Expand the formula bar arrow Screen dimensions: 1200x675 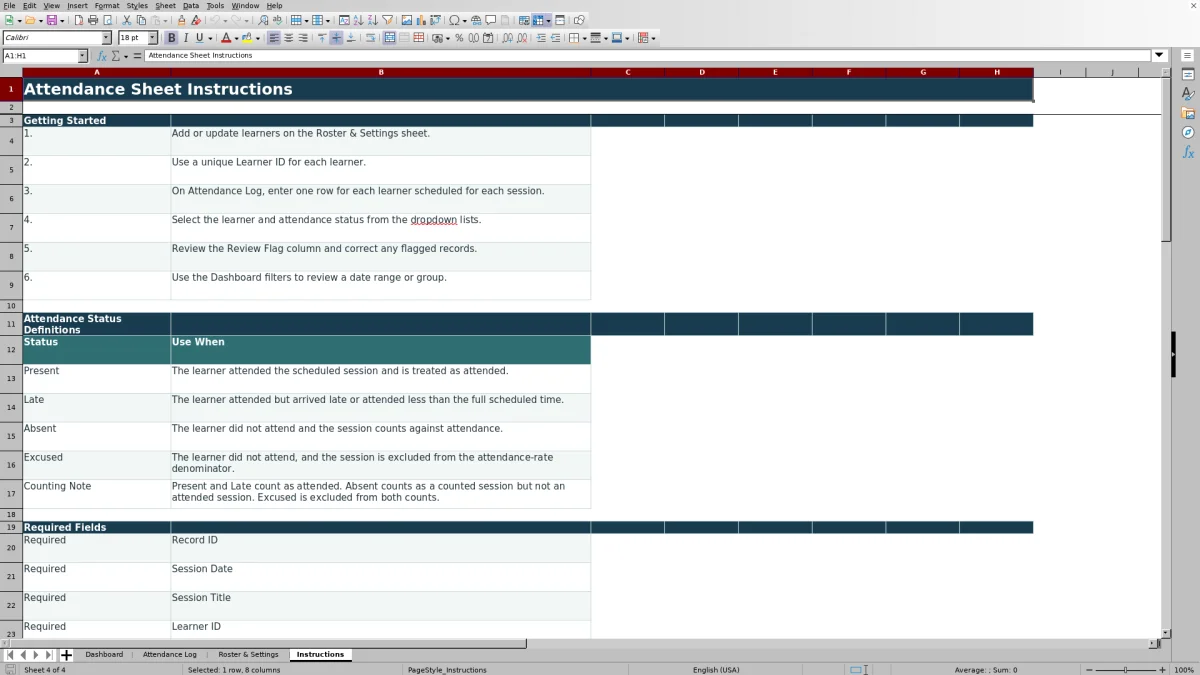1159,56
